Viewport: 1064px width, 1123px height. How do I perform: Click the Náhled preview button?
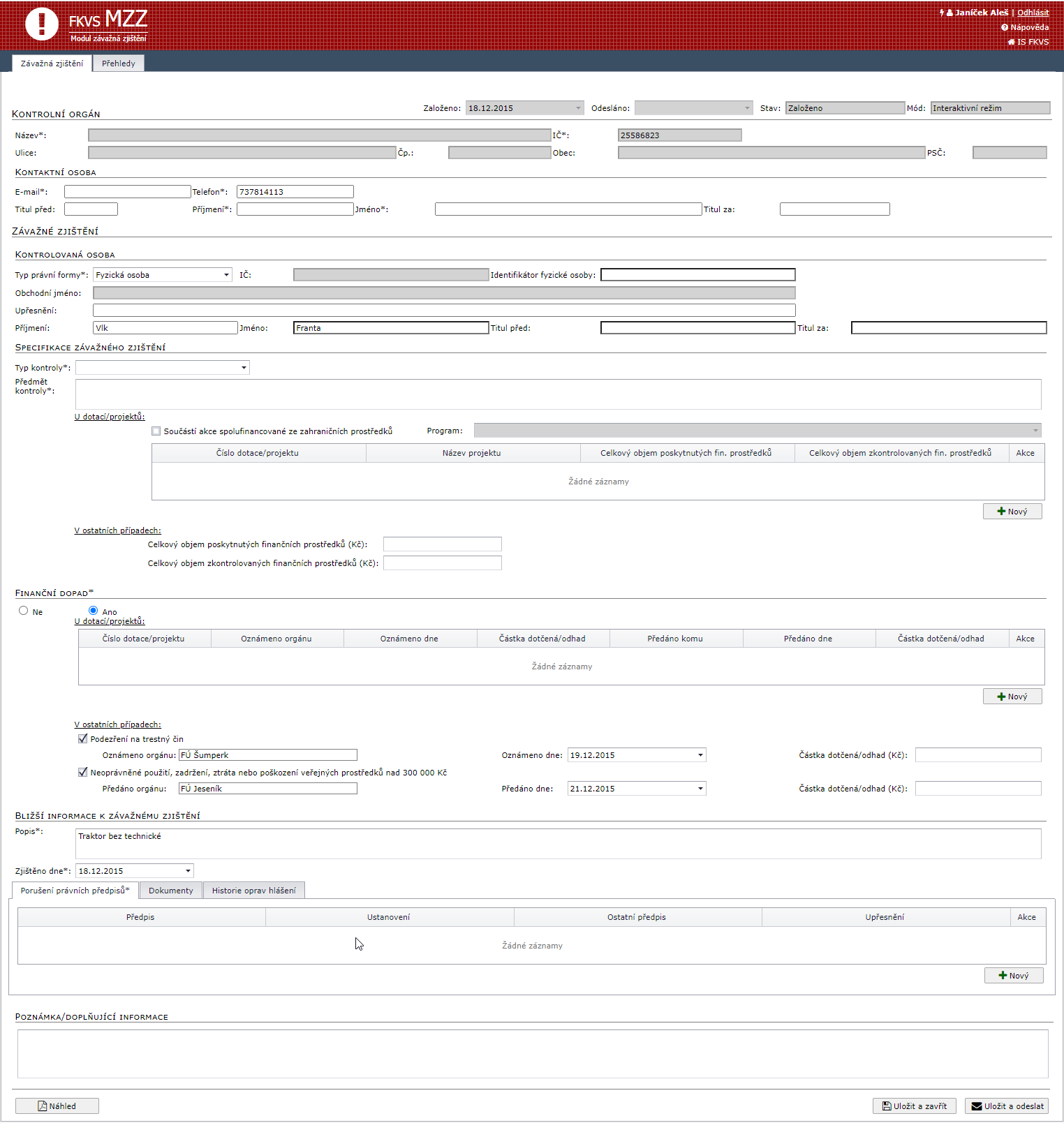[x=57, y=1106]
